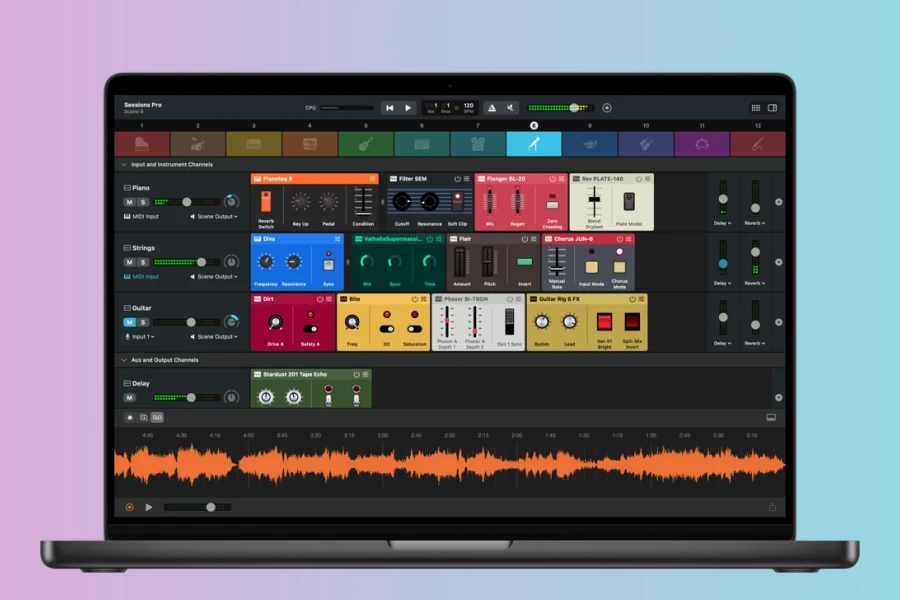Click the metronome icon in toolbar

[492, 108]
